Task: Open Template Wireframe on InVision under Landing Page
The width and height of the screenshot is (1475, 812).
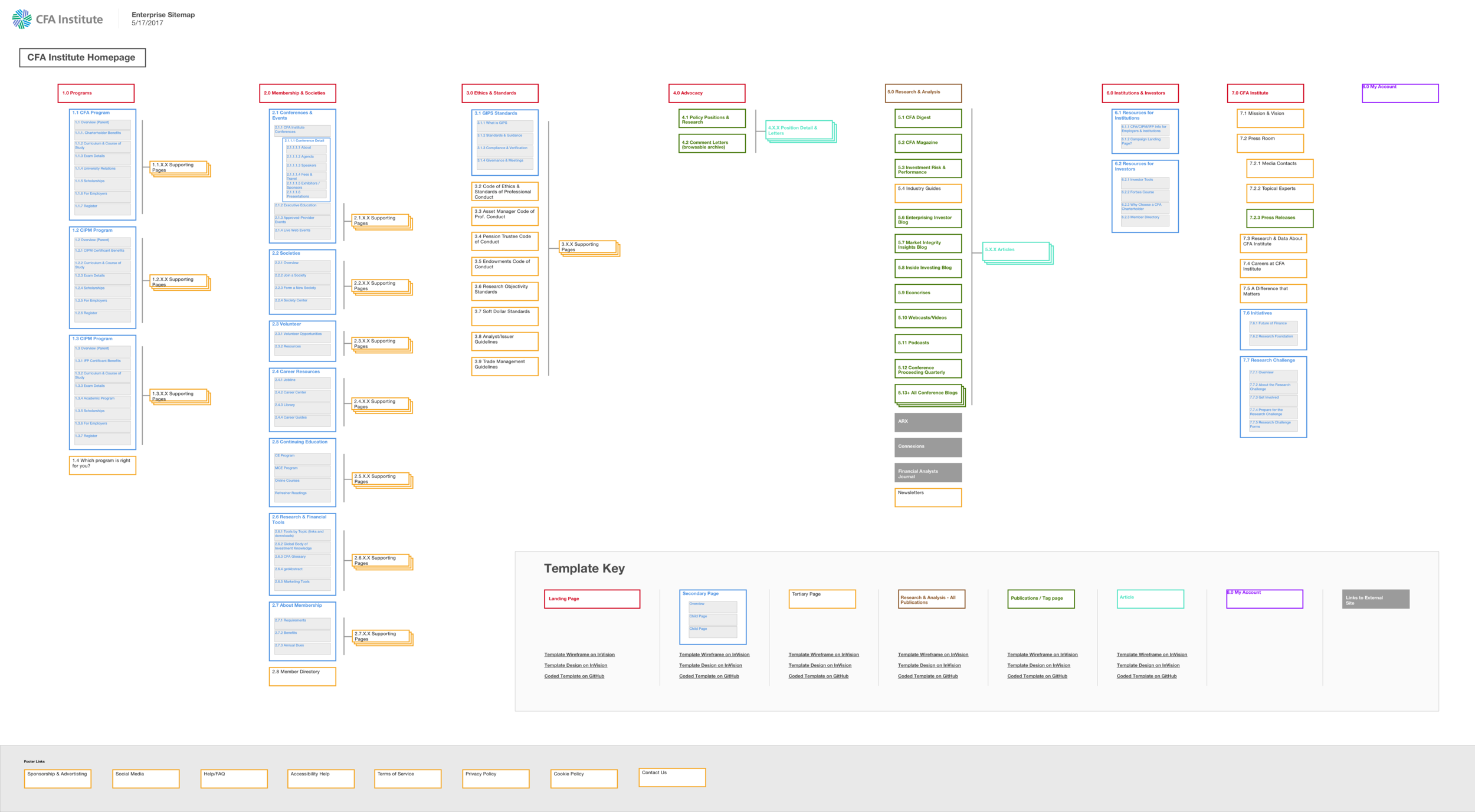Action: (x=579, y=655)
